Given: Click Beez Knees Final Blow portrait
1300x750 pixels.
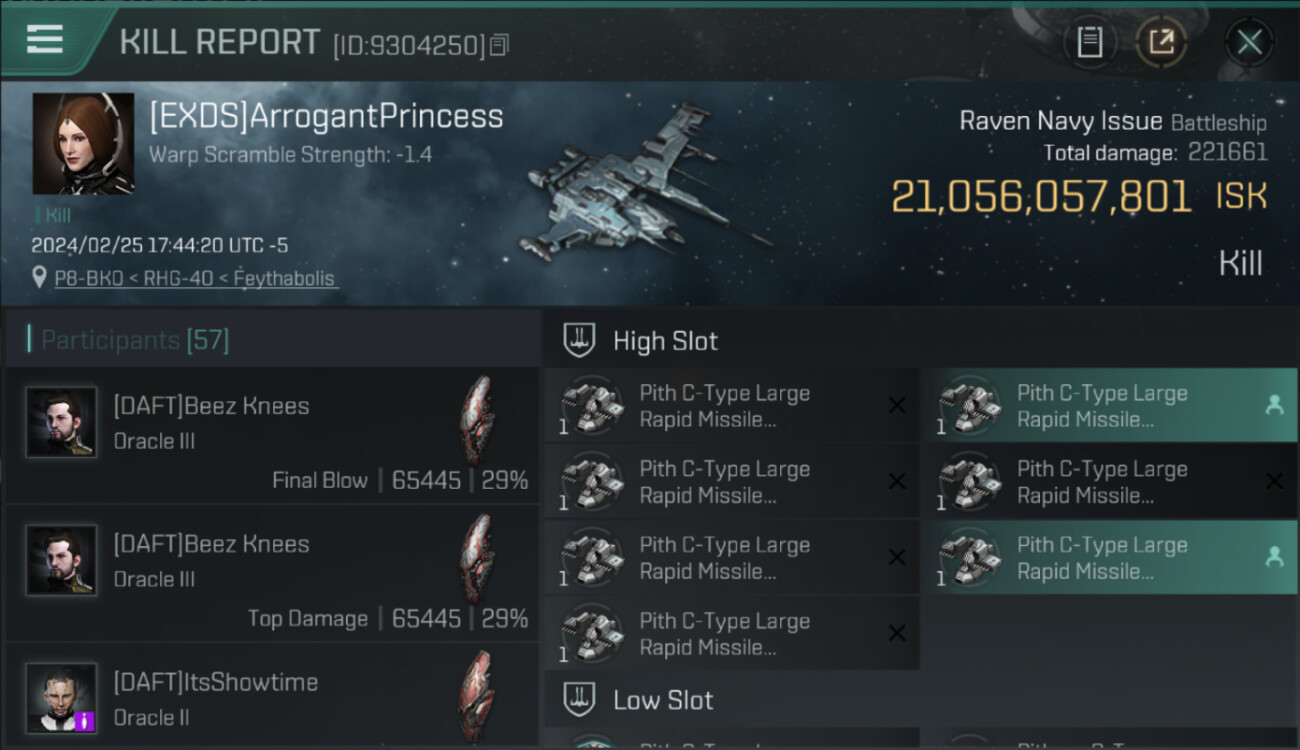Looking at the screenshot, I should point(61,422).
